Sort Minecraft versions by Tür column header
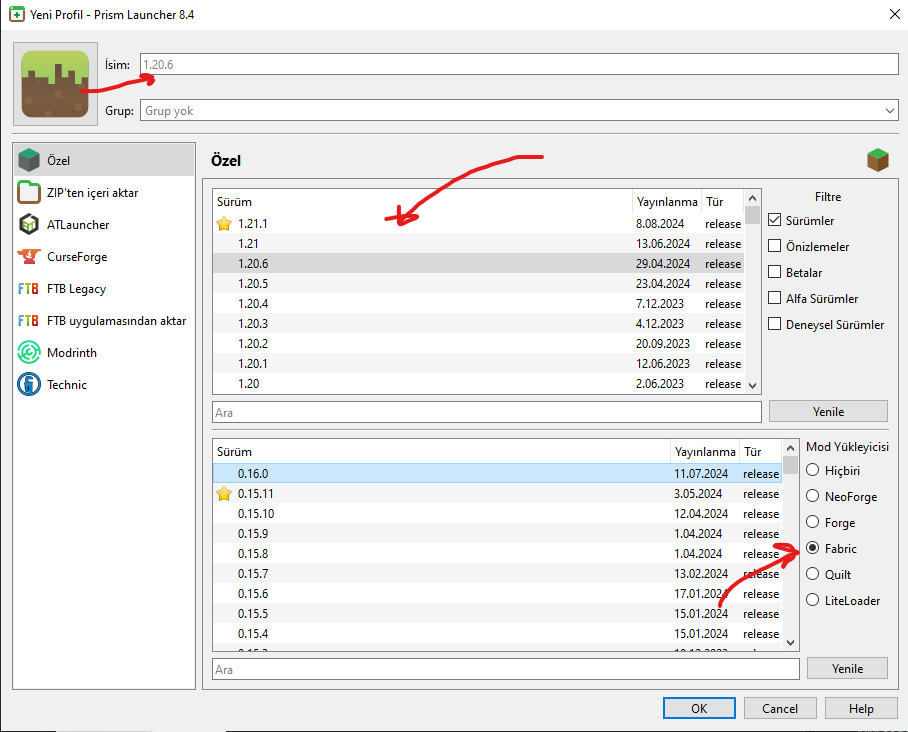 pos(723,202)
